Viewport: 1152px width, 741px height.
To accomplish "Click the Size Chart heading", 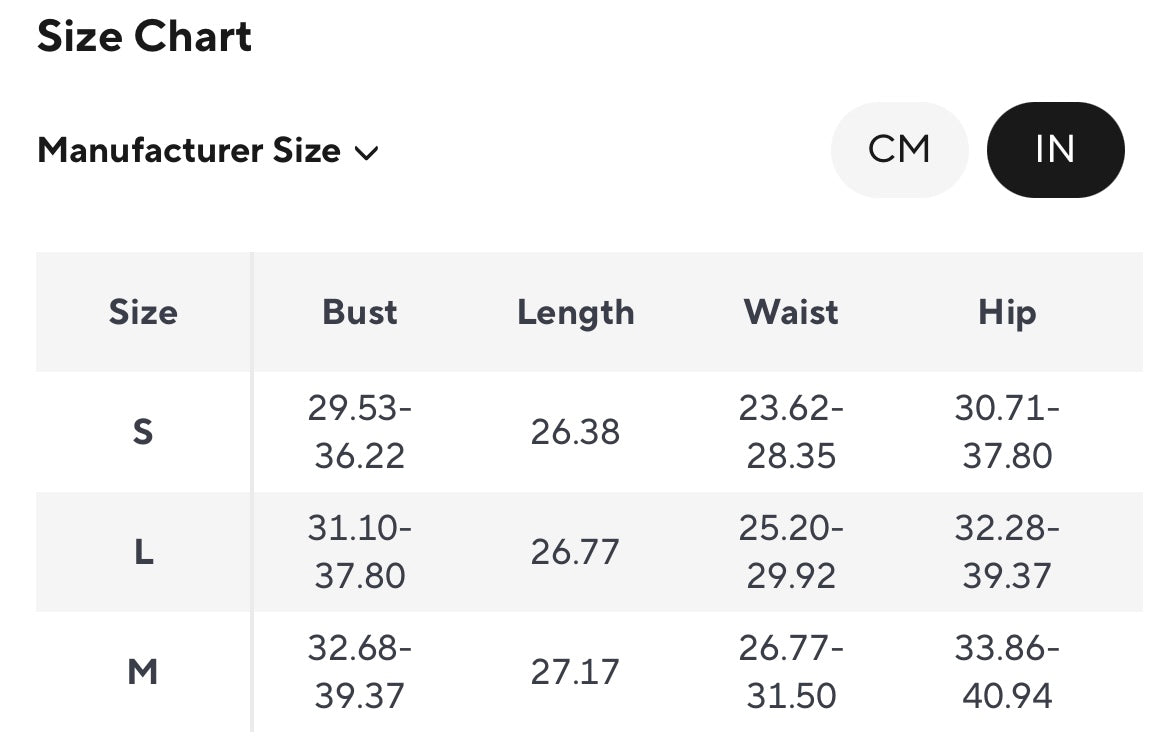I will (x=144, y=37).
